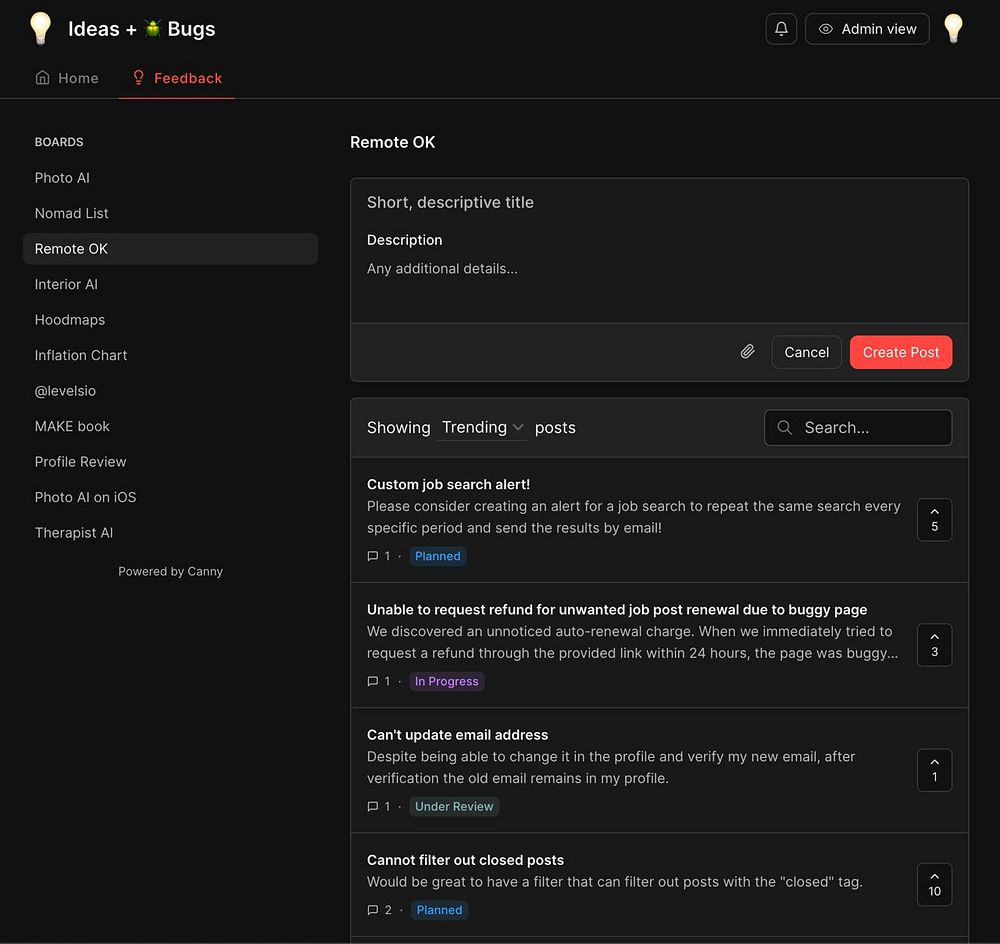The height and width of the screenshot is (944, 1000).
Task: Switch to the Feedback tab
Action: [177, 78]
